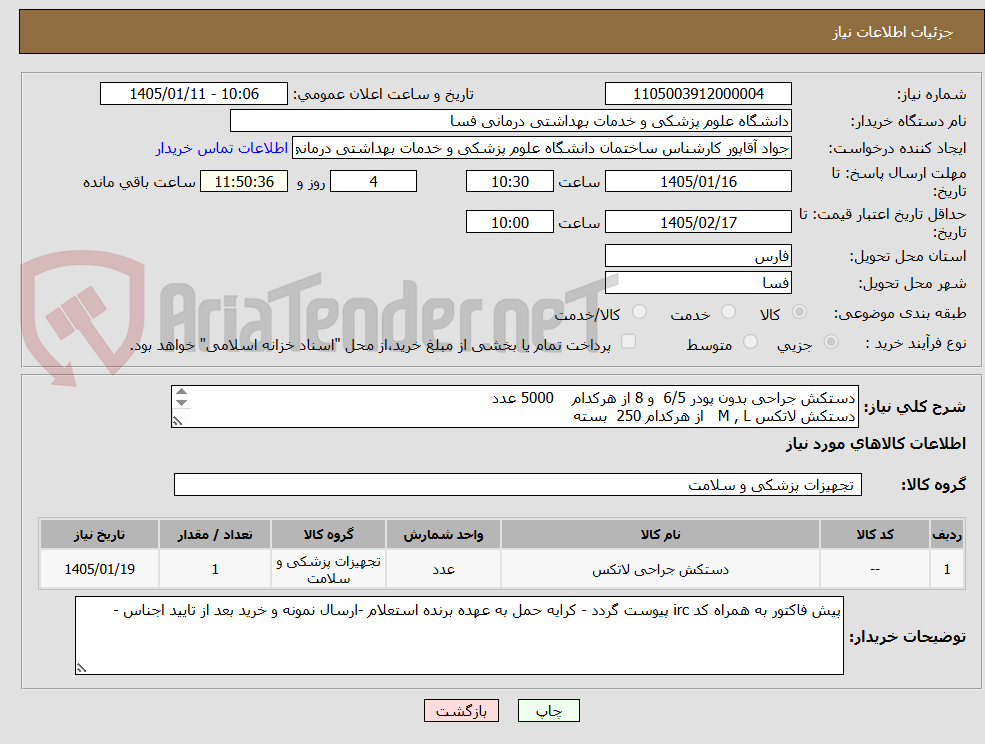Click resize handle of description box
The width and height of the screenshot is (985, 744).
[177, 422]
